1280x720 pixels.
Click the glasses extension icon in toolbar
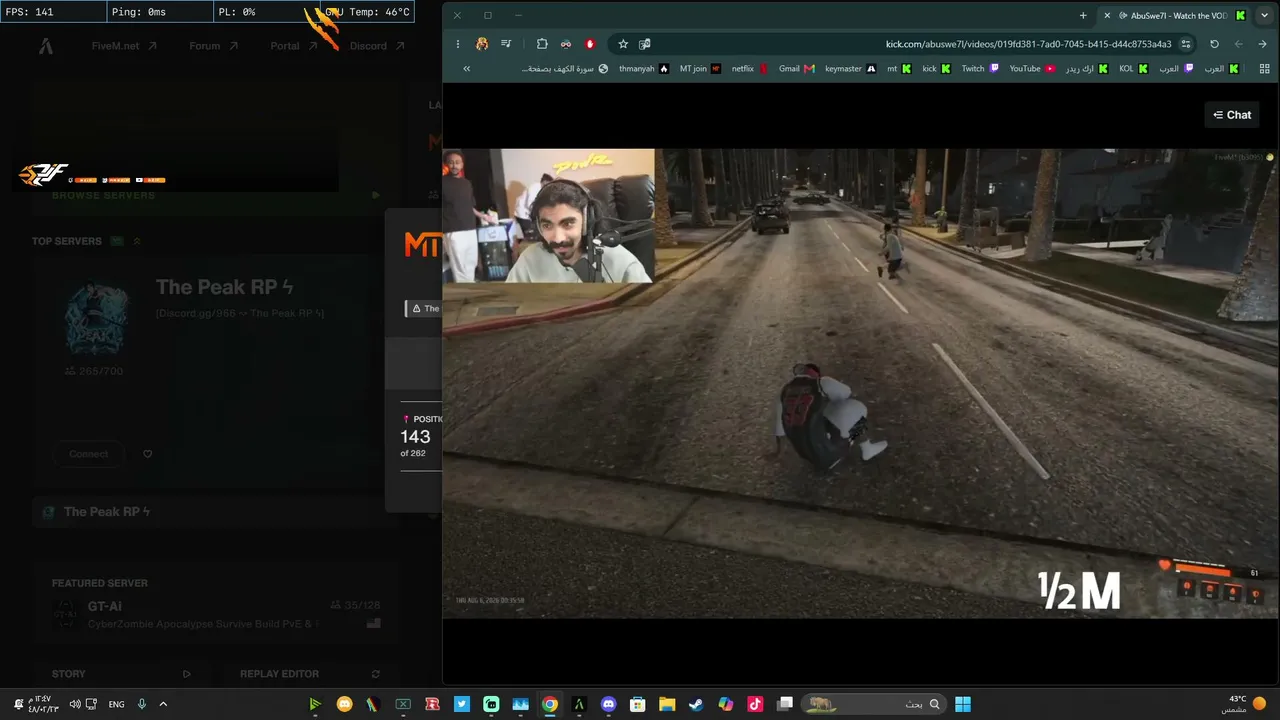(x=566, y=44)
